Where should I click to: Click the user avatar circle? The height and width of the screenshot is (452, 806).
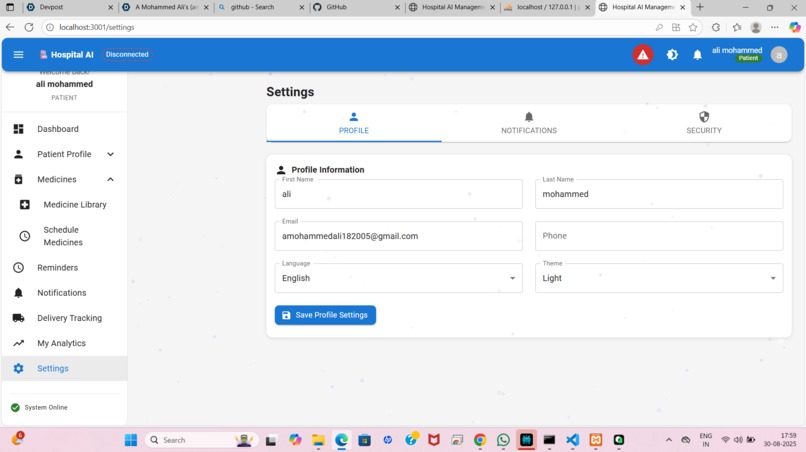[x=779, y=55]
